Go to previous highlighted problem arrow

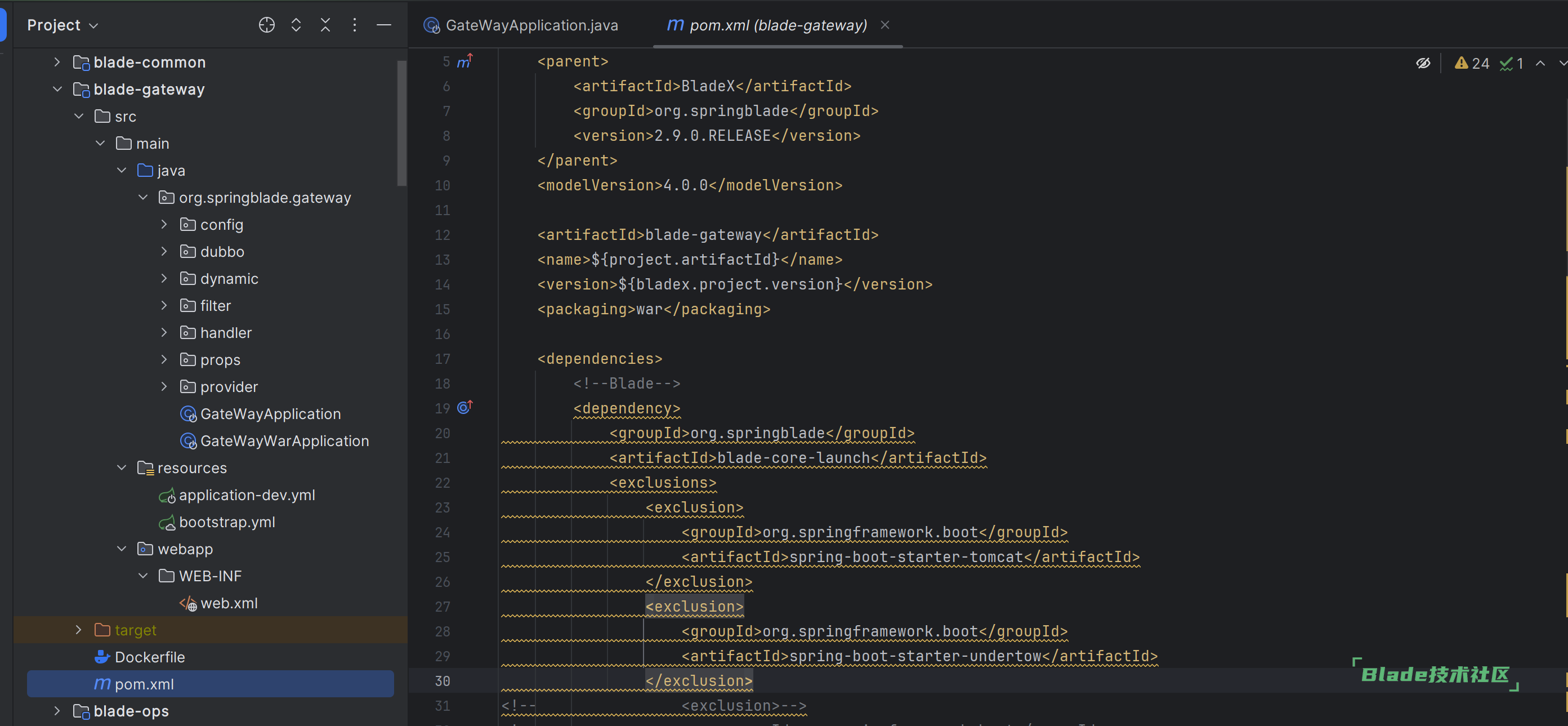(1540, 63)
